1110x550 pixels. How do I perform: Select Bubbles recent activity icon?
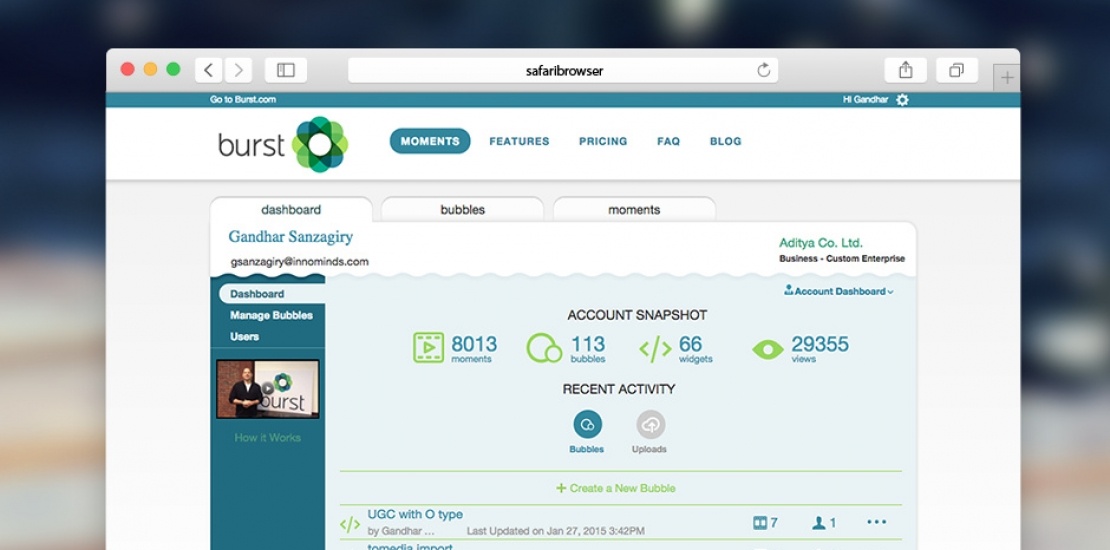tap(587, 425)
